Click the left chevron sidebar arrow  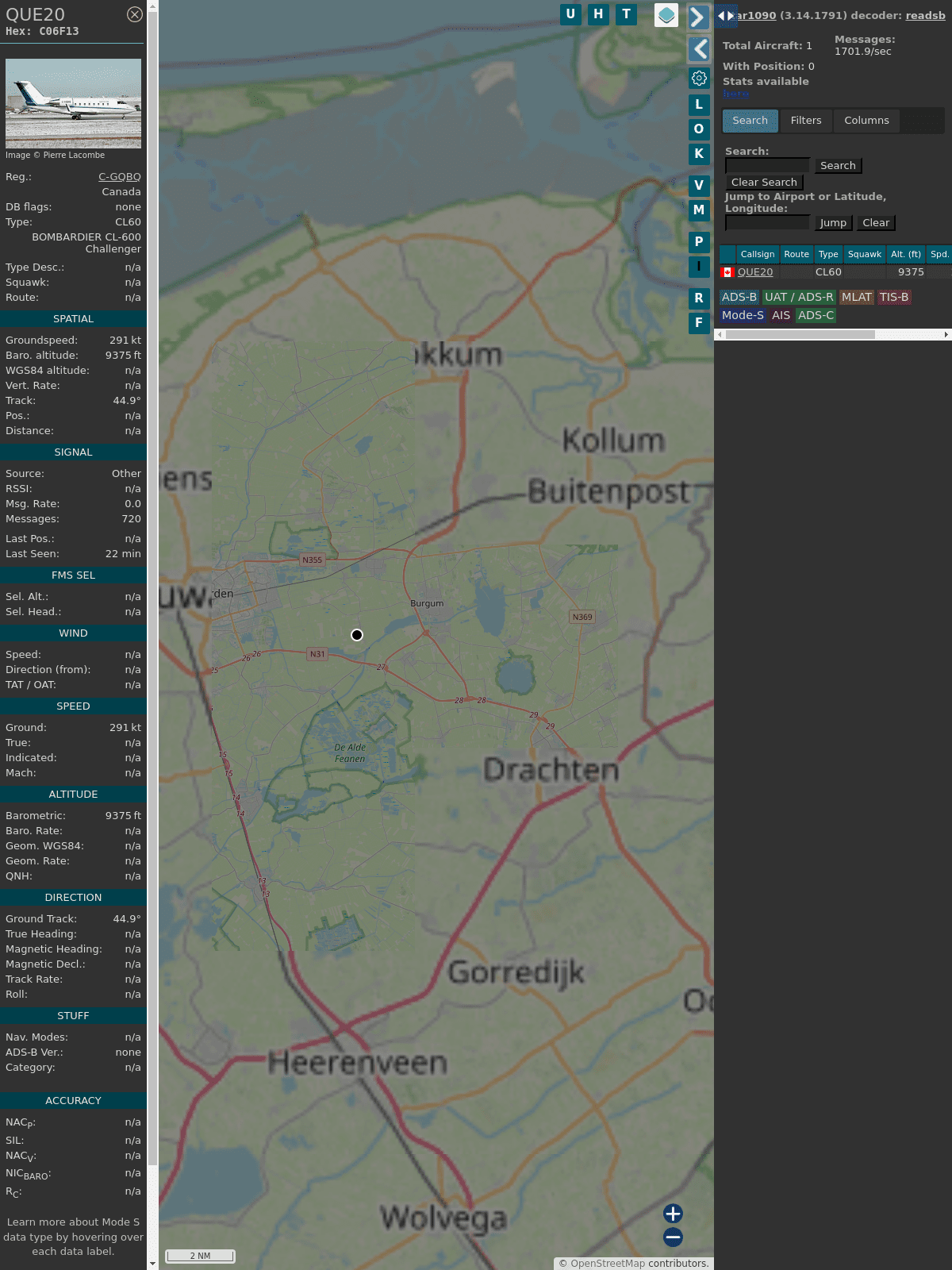click(699, 49)
